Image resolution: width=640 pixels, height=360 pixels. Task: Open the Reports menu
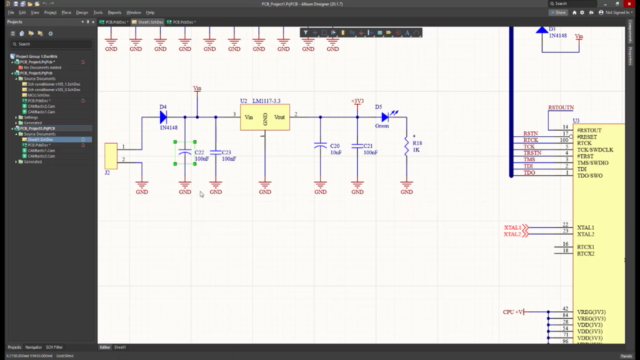pos(115,13)
